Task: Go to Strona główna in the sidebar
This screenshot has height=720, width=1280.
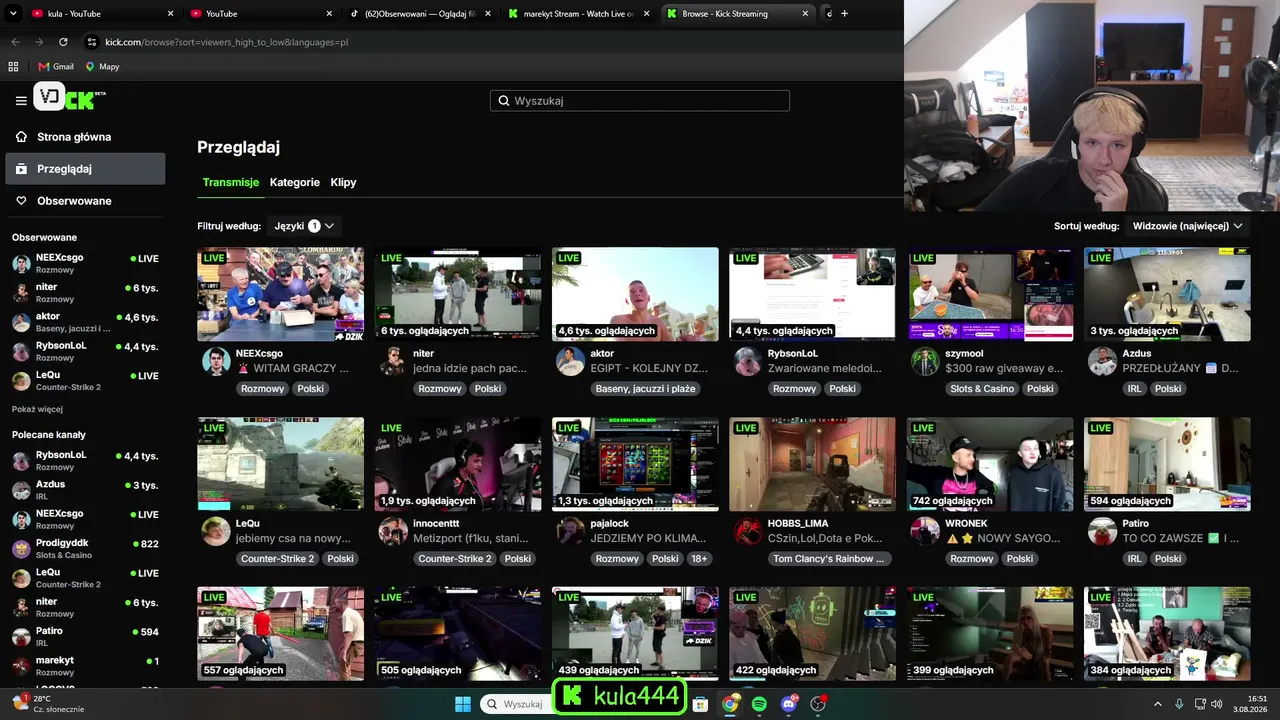Action: click(x=85, y=137)
